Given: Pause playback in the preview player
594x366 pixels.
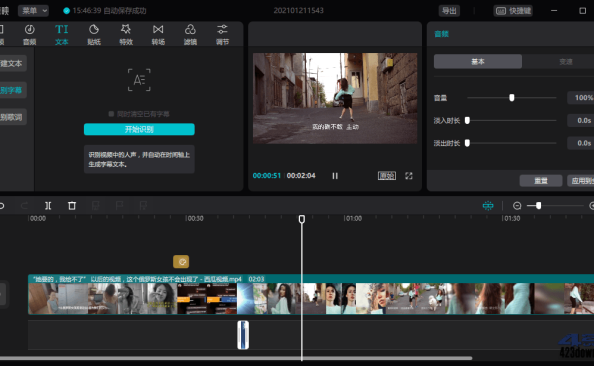Looking at the screenshot, I should (x=335, y=176).
